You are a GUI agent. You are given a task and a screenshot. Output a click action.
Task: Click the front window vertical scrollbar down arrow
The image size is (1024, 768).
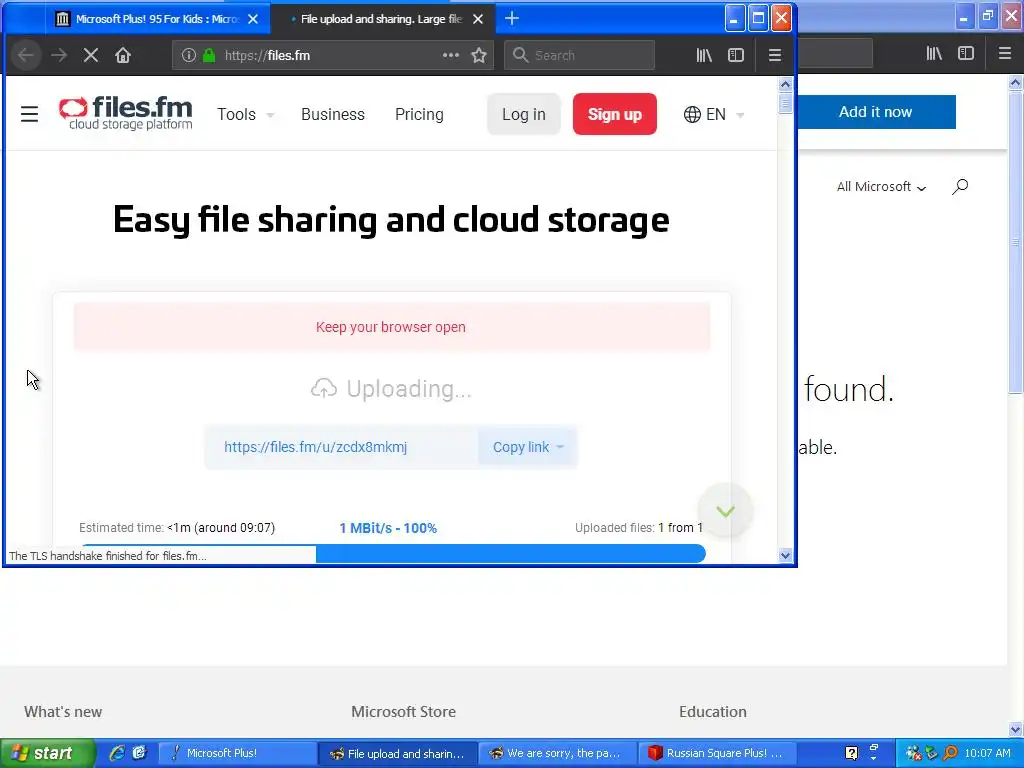coord(786,556)
